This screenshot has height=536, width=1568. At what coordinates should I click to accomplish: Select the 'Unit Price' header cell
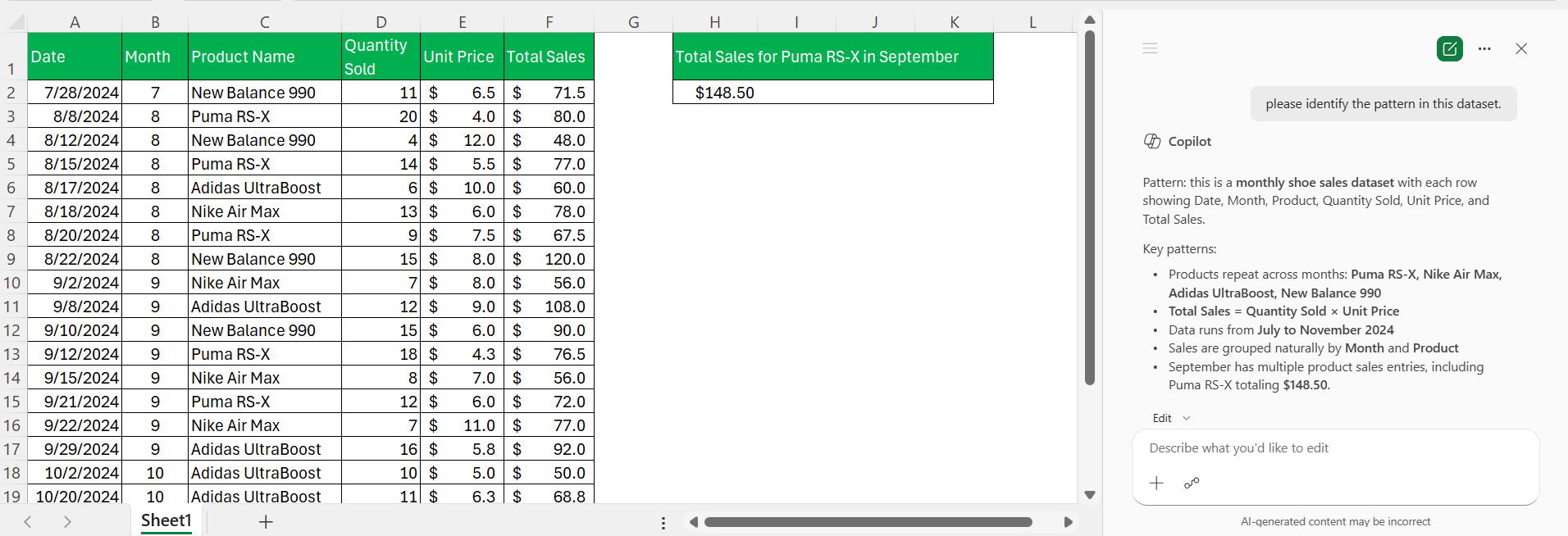click(462, 57)
